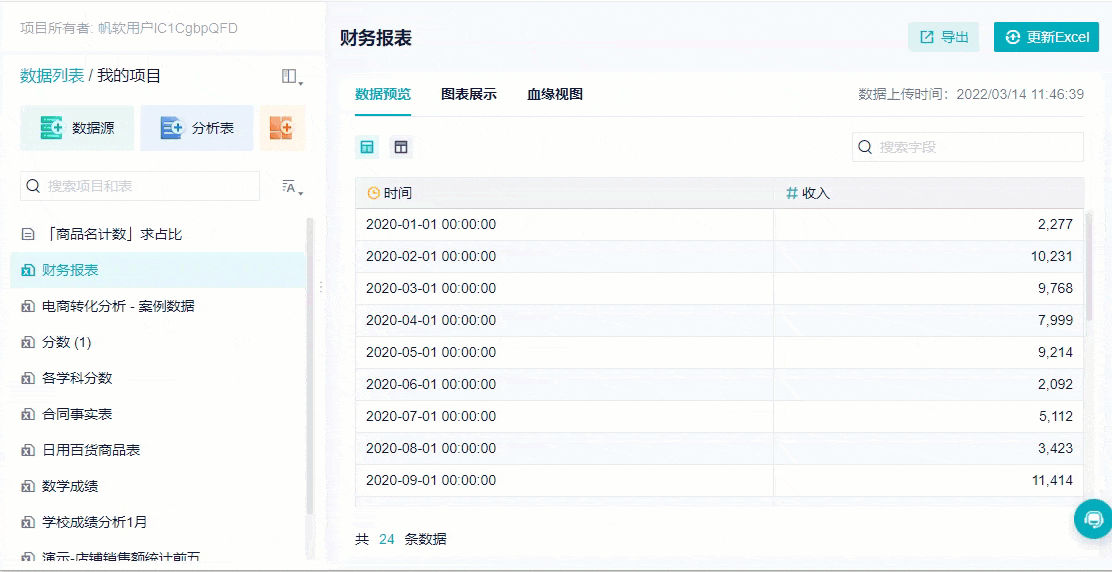
Task: Click the value 2,092
Action: pyautogui.click(x=1055, y=384)
